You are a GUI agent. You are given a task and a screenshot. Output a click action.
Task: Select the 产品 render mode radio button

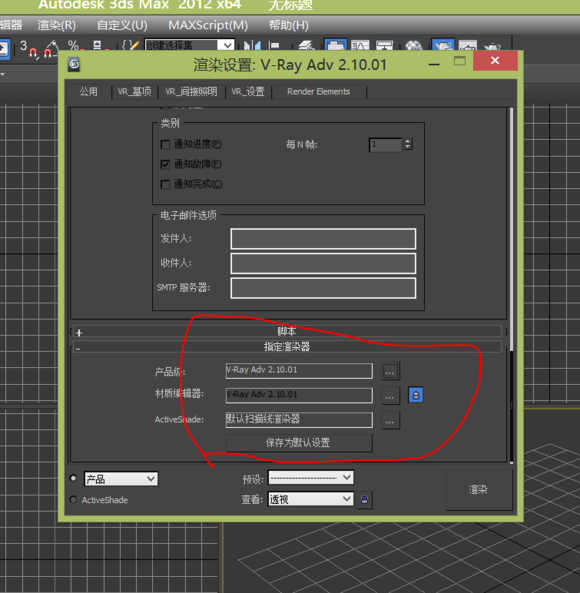pos(73,478)
